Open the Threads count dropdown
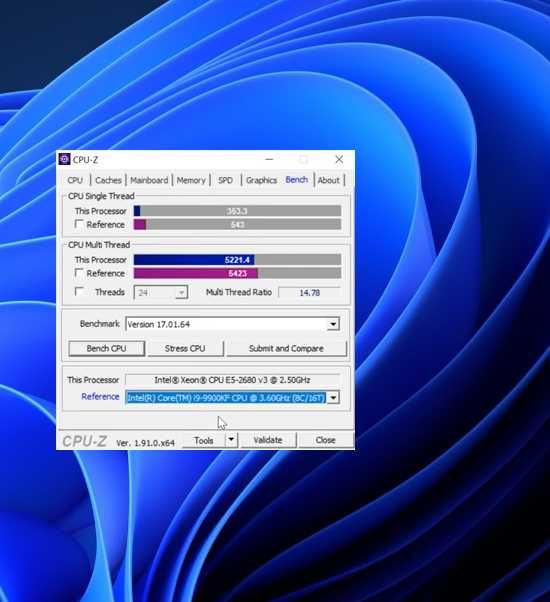 [181, 293]
